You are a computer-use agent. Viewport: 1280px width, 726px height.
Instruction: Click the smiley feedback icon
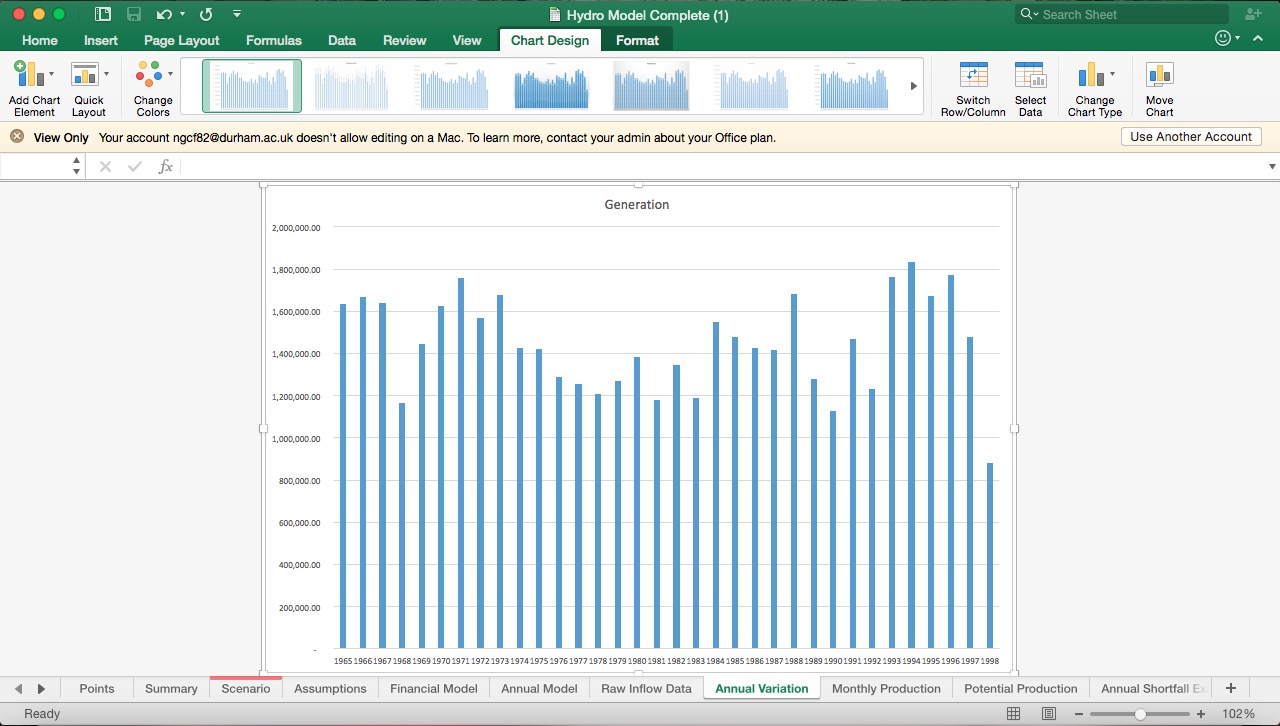pos(1222,37)
